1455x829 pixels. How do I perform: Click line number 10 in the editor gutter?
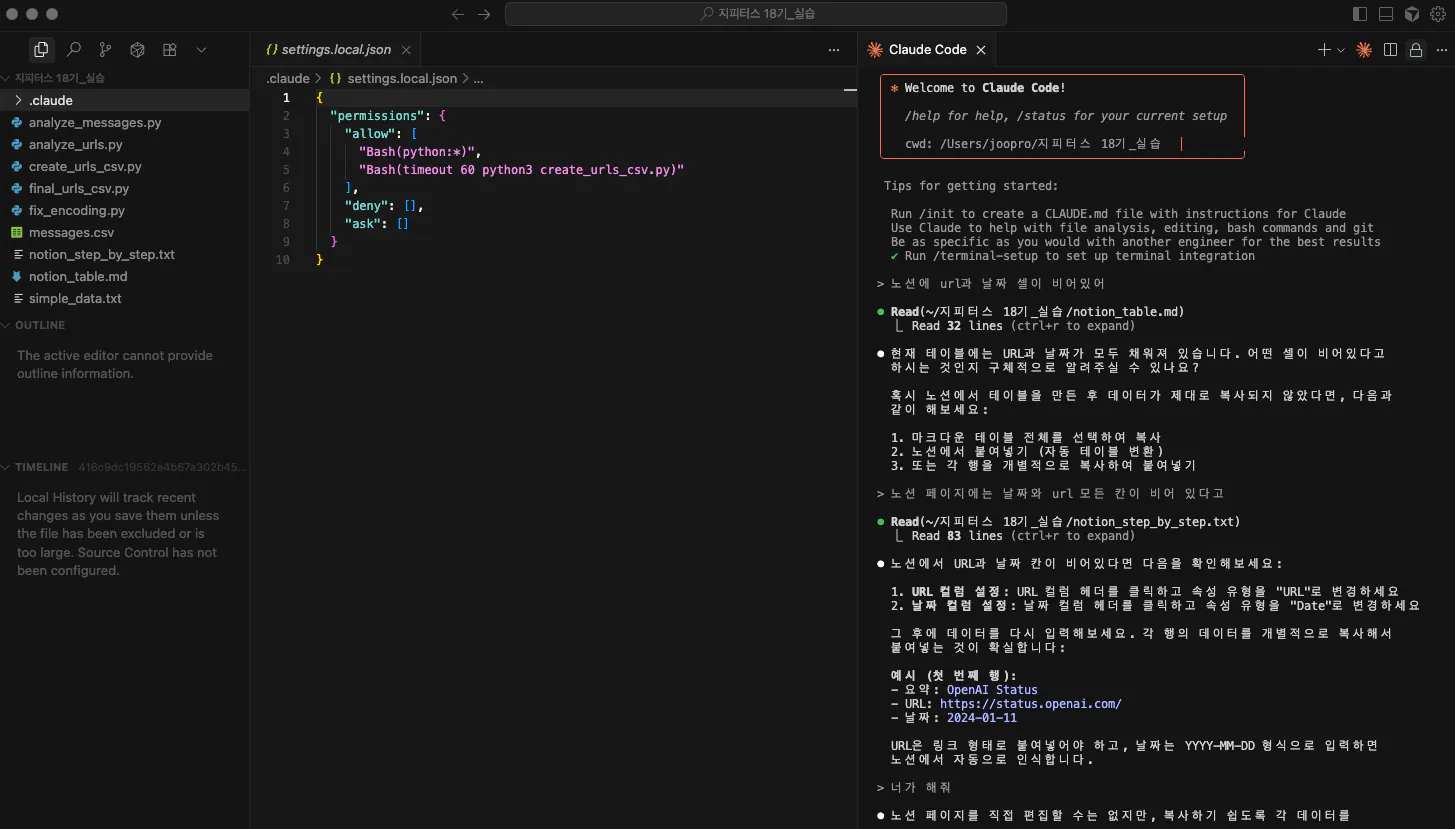(x=283, y=260)
